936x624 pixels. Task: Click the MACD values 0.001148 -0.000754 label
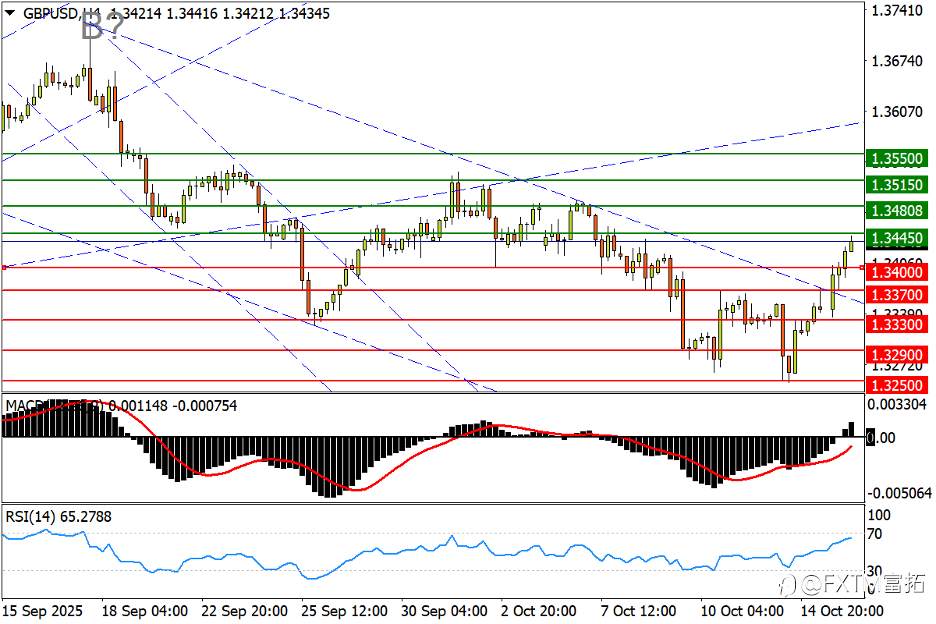point(173,406)
